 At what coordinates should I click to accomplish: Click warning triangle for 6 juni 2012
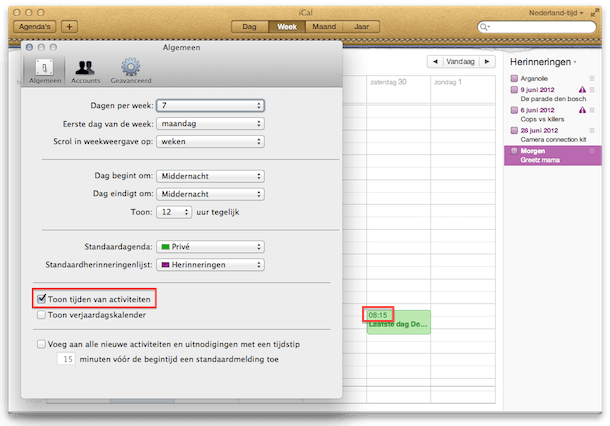coord(582,110)
